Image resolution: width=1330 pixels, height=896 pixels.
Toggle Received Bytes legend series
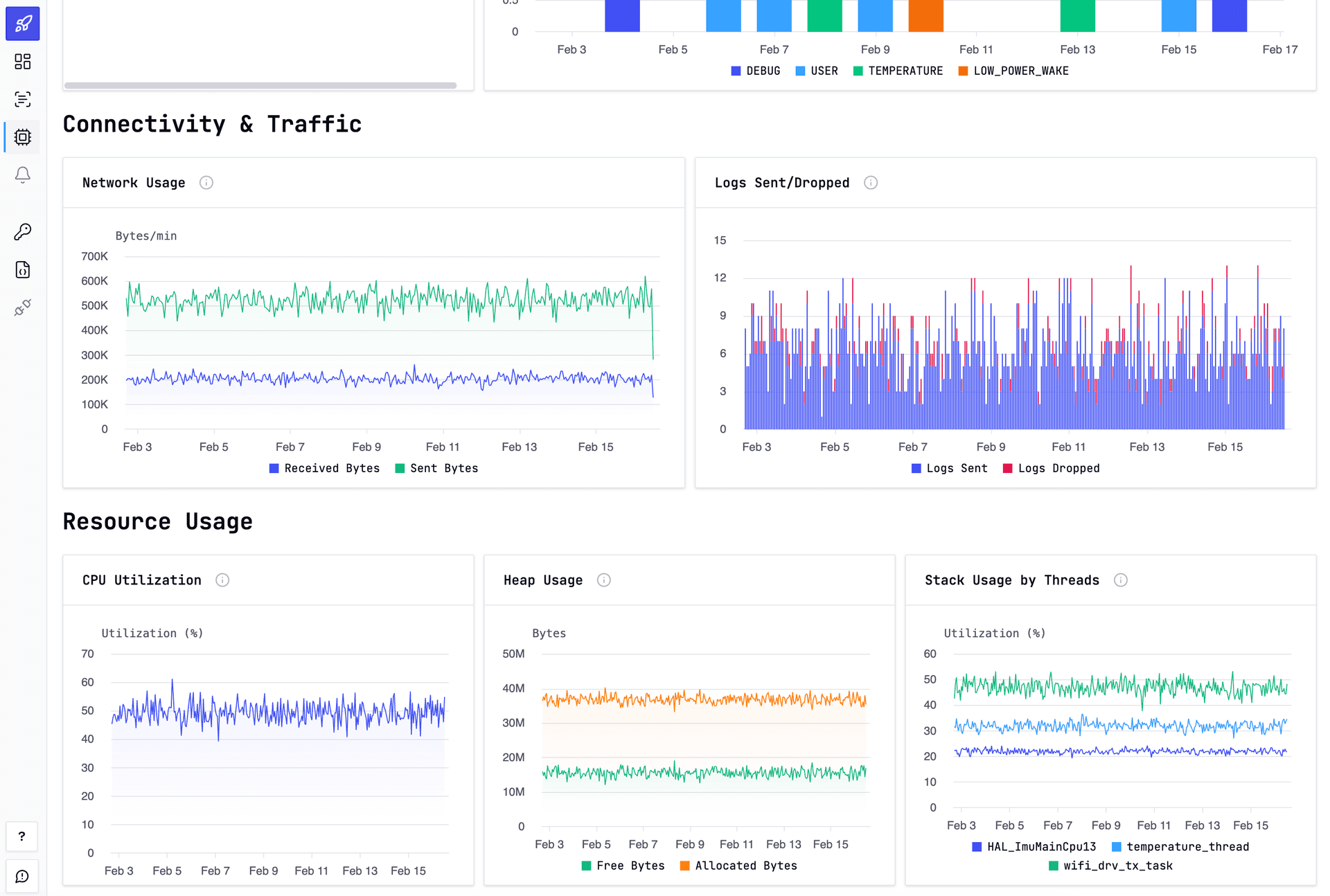[x=324, y=469]
